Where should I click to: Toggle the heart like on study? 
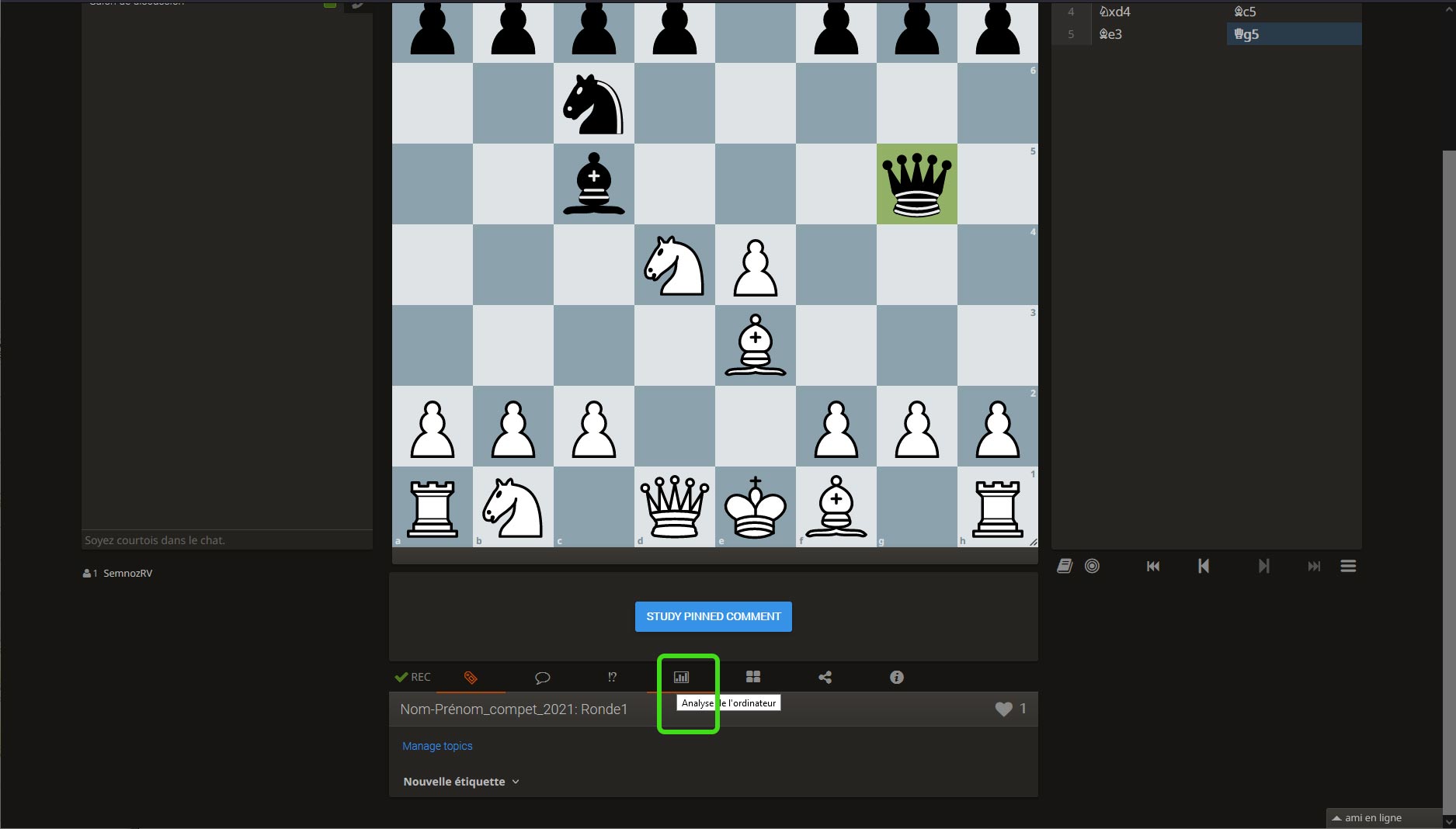(x=1003, y=709)
